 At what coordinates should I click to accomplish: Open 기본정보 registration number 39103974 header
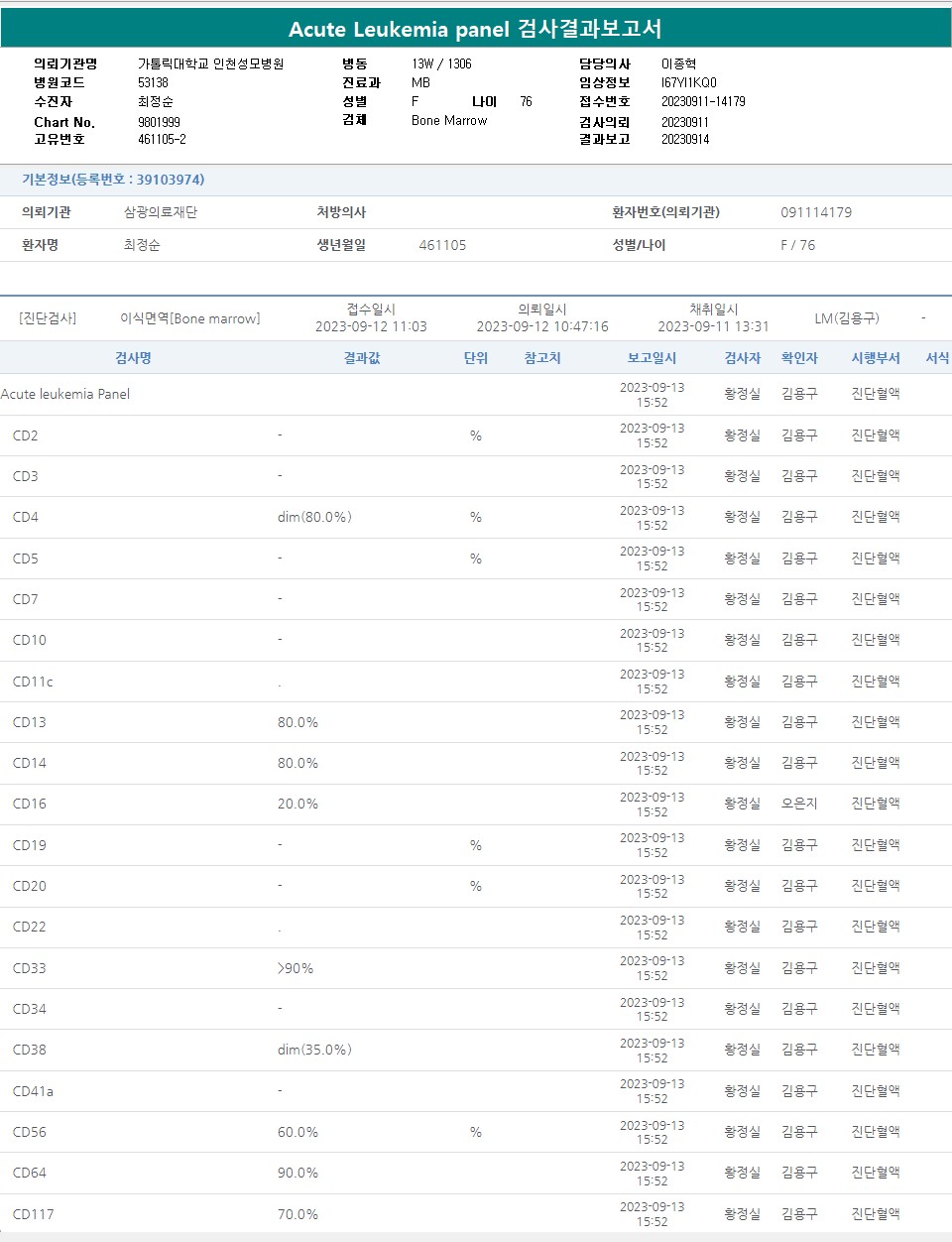pos(113,180)
